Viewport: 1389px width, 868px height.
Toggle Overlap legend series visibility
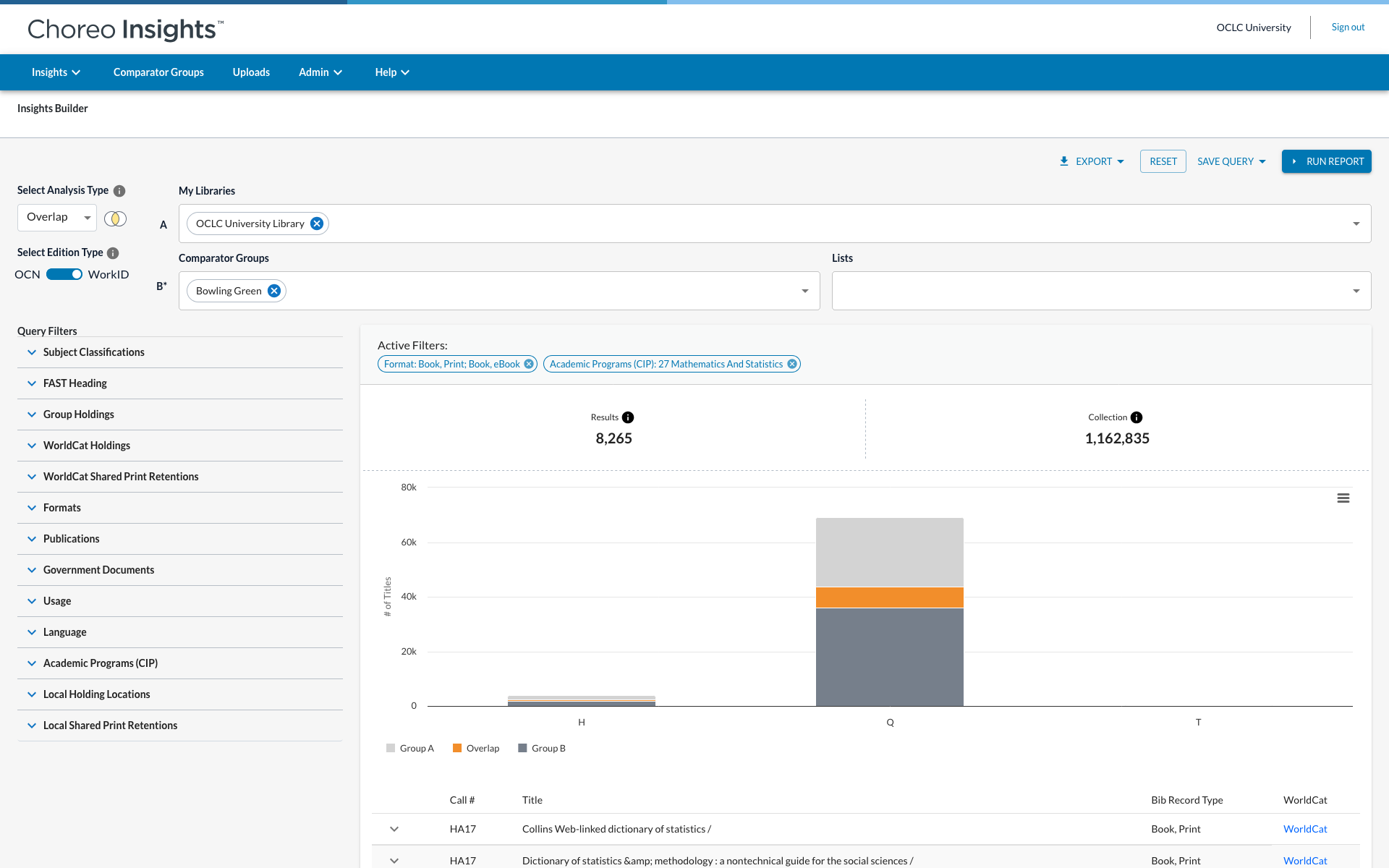(x=476, y=748)
